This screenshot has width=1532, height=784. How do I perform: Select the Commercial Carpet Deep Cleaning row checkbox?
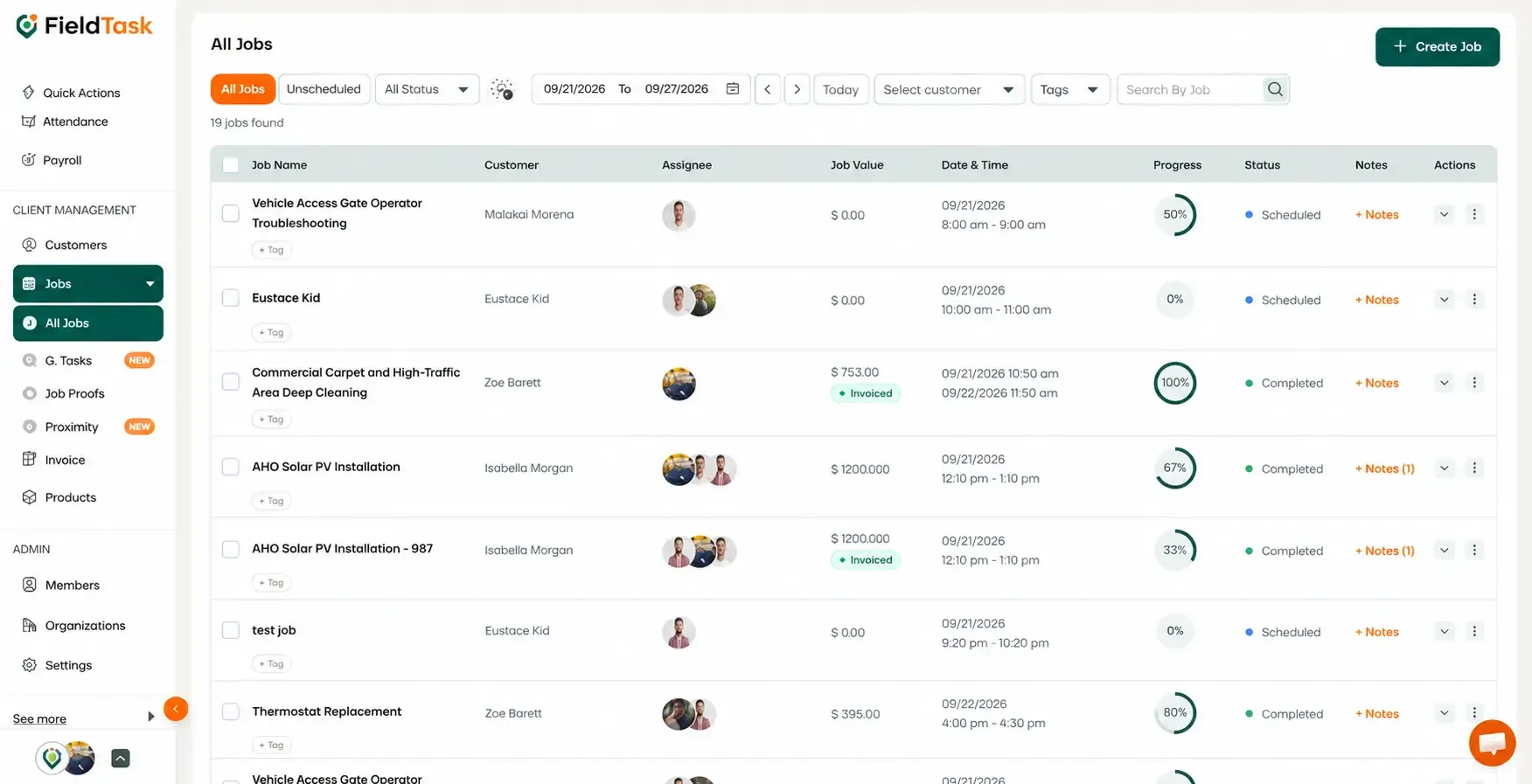(x=231, y=382)
